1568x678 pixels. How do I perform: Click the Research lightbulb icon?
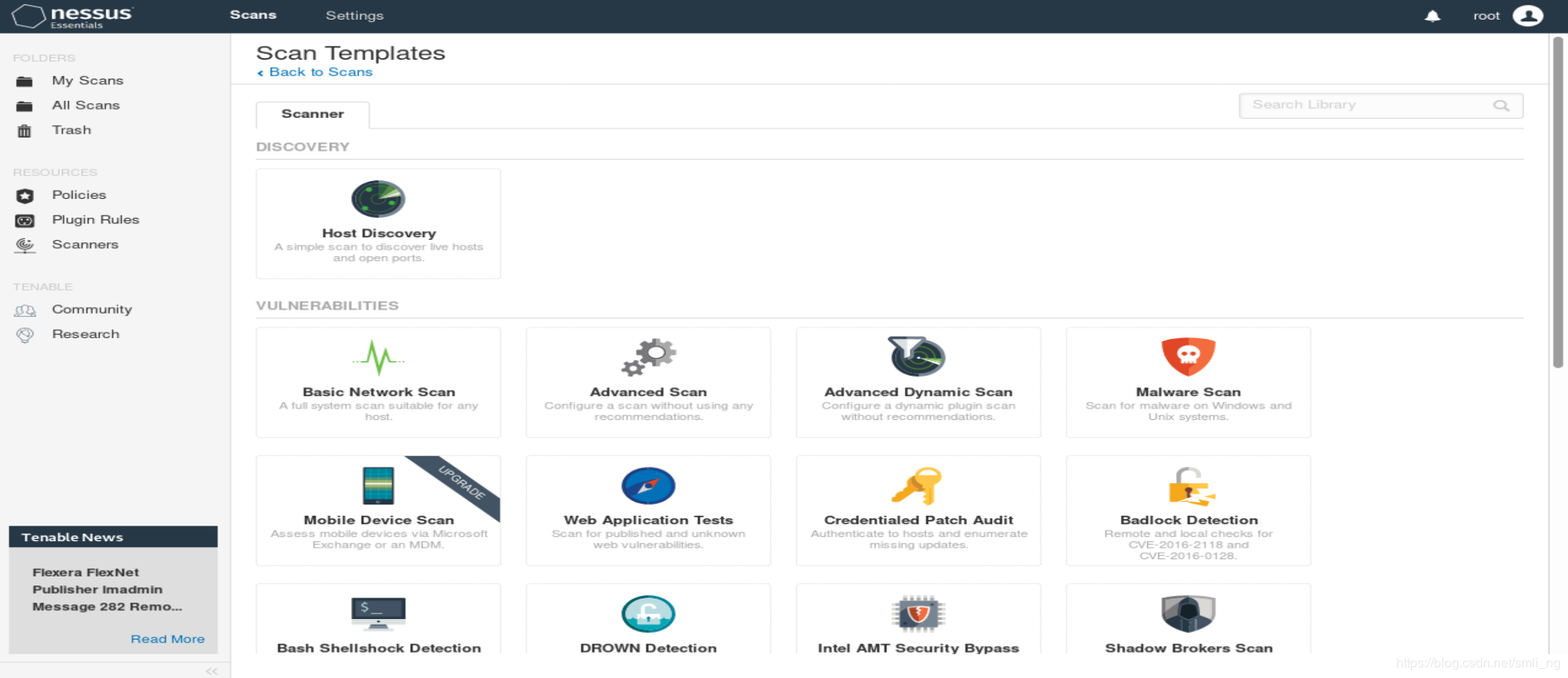(x=25, y=335)
